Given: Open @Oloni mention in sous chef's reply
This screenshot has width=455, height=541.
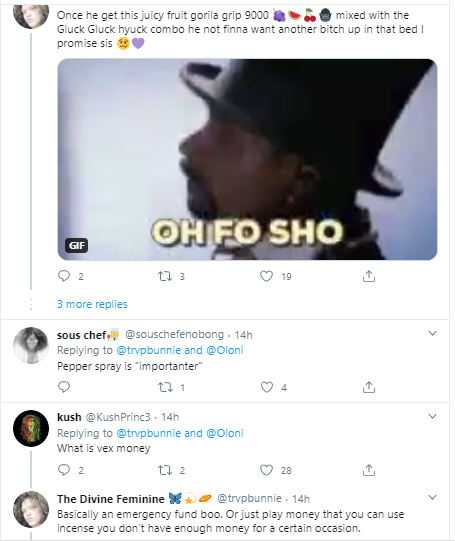Looking at the screenshot, I should coord(225,350).
